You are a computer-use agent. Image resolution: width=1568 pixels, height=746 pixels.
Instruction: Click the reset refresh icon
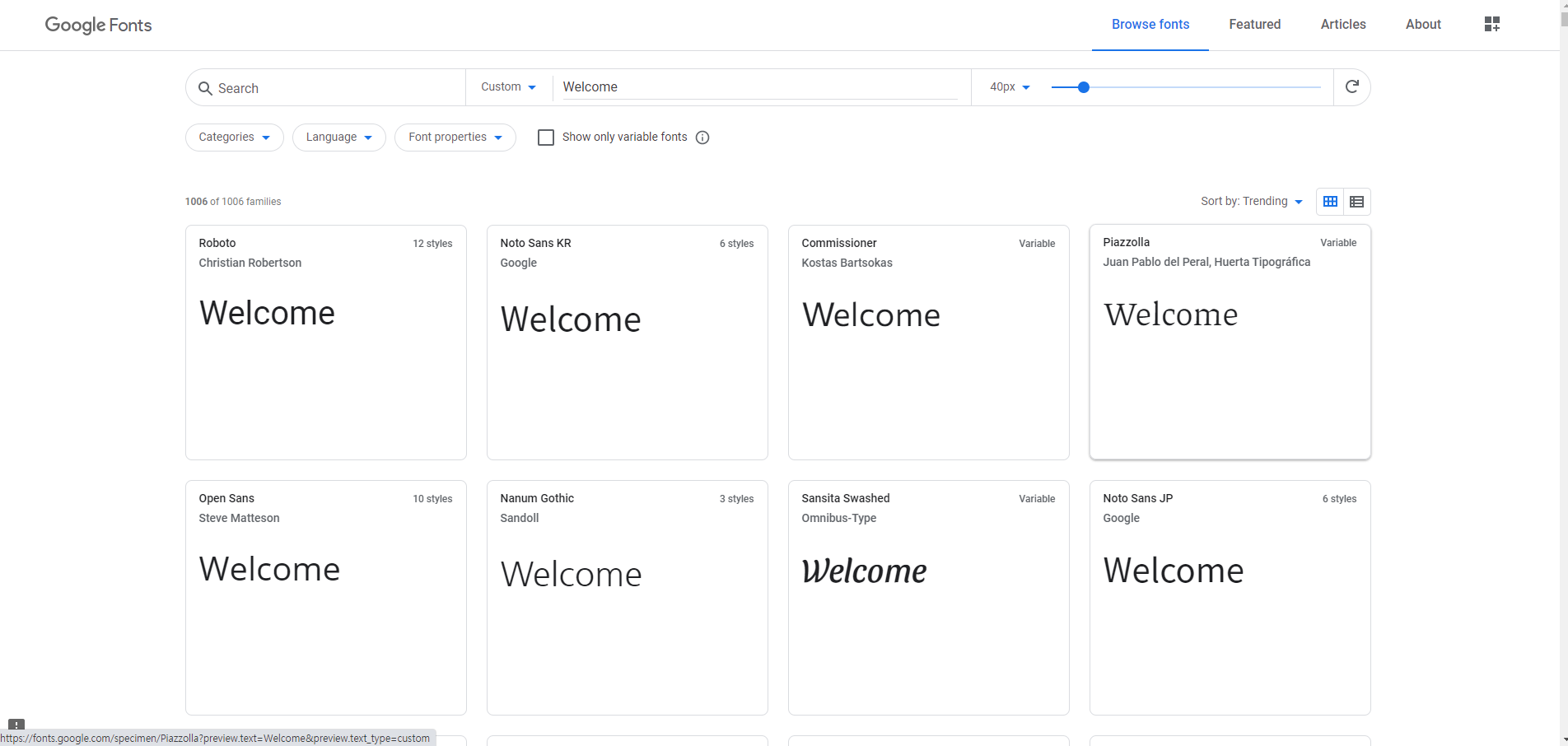tap(1351, 86)
